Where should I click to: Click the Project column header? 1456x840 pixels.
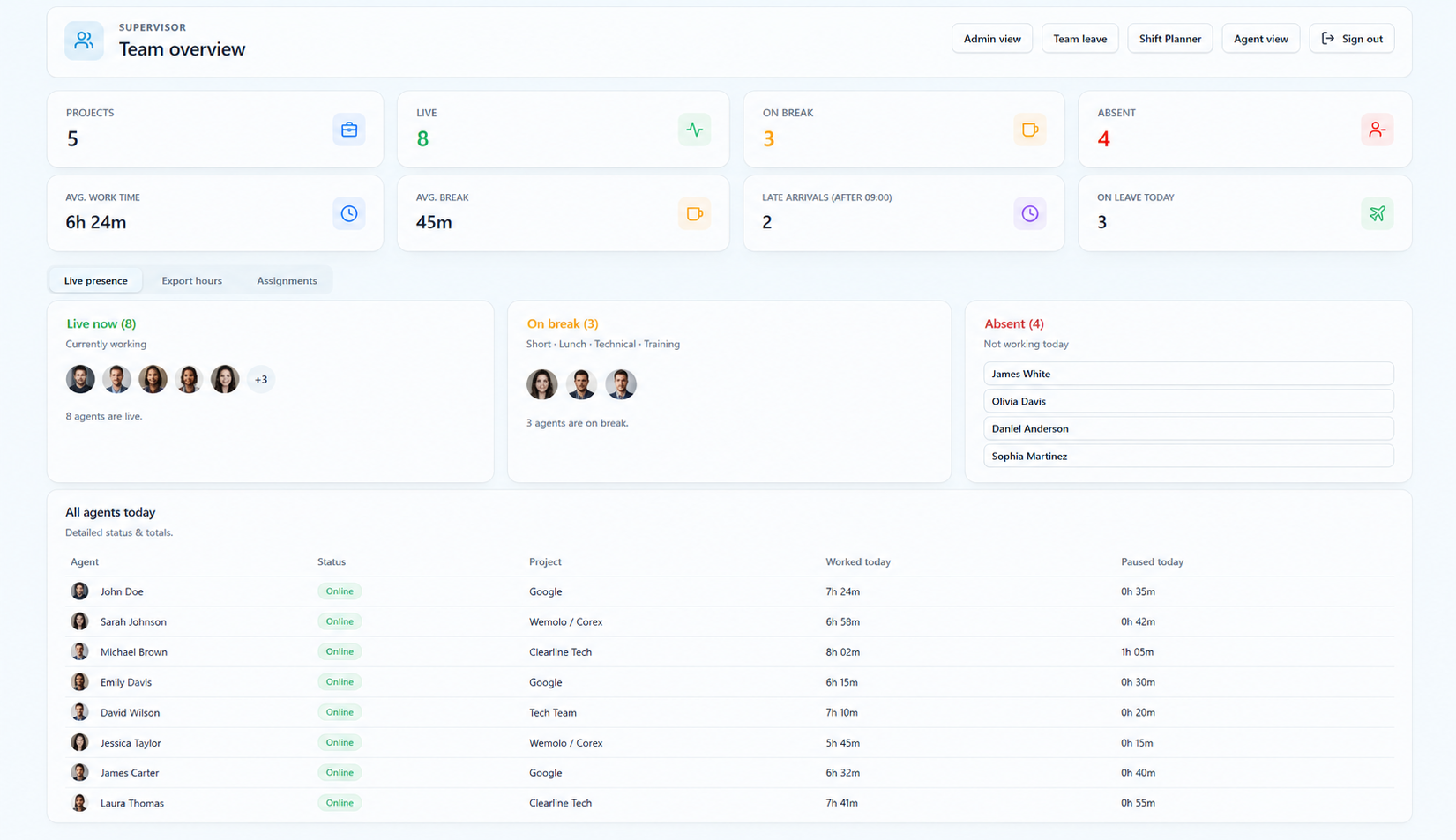545,561
